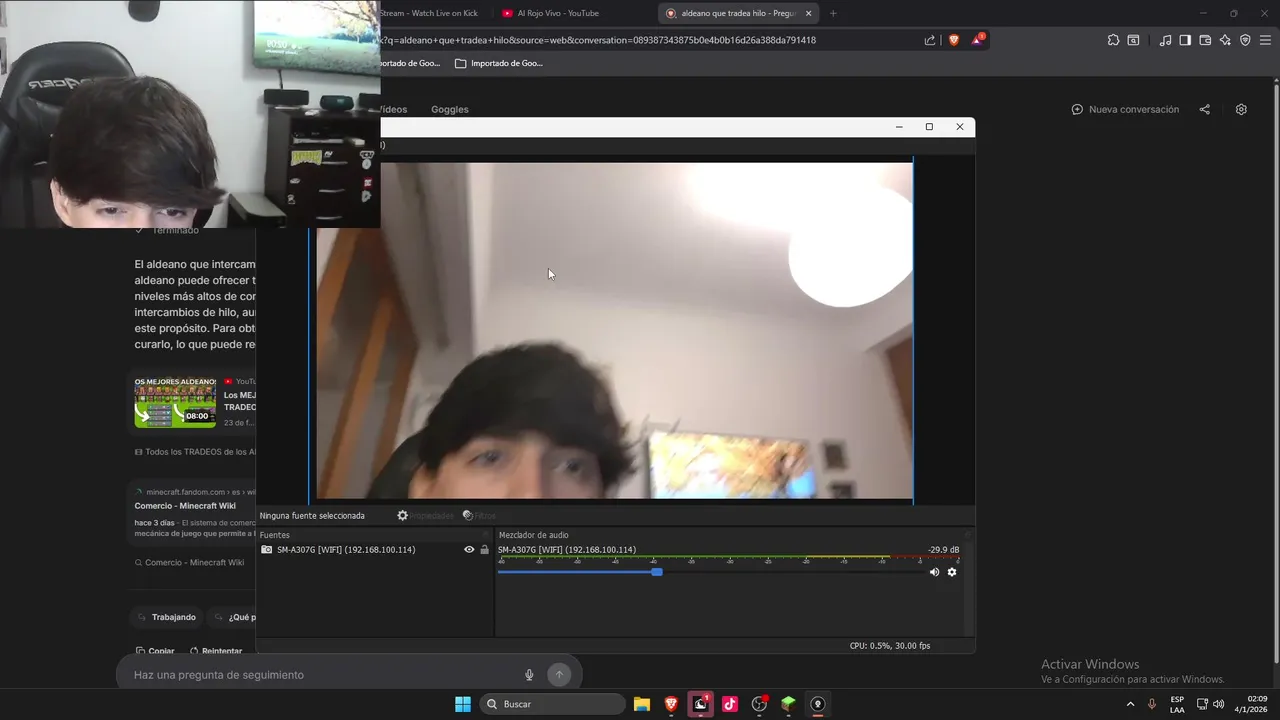Start a Nueva conversación
Image resolution: width=1280 pixels, height=720 pixels.
1125,109
